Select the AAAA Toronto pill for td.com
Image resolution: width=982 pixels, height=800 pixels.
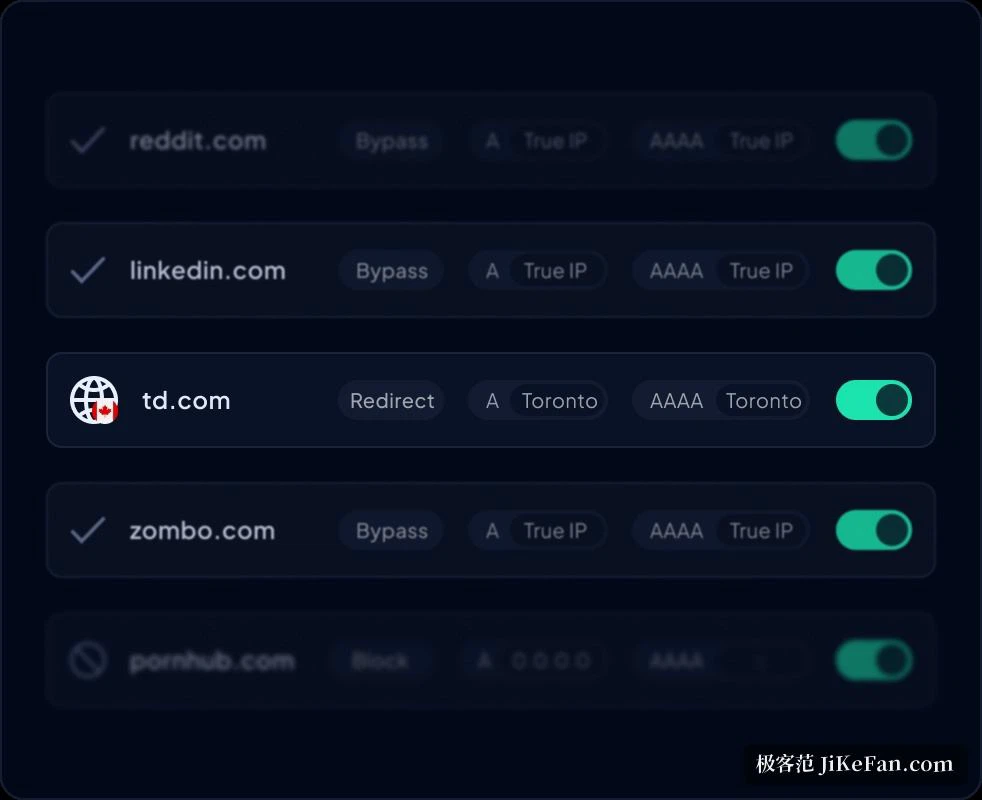coord(721,400)
